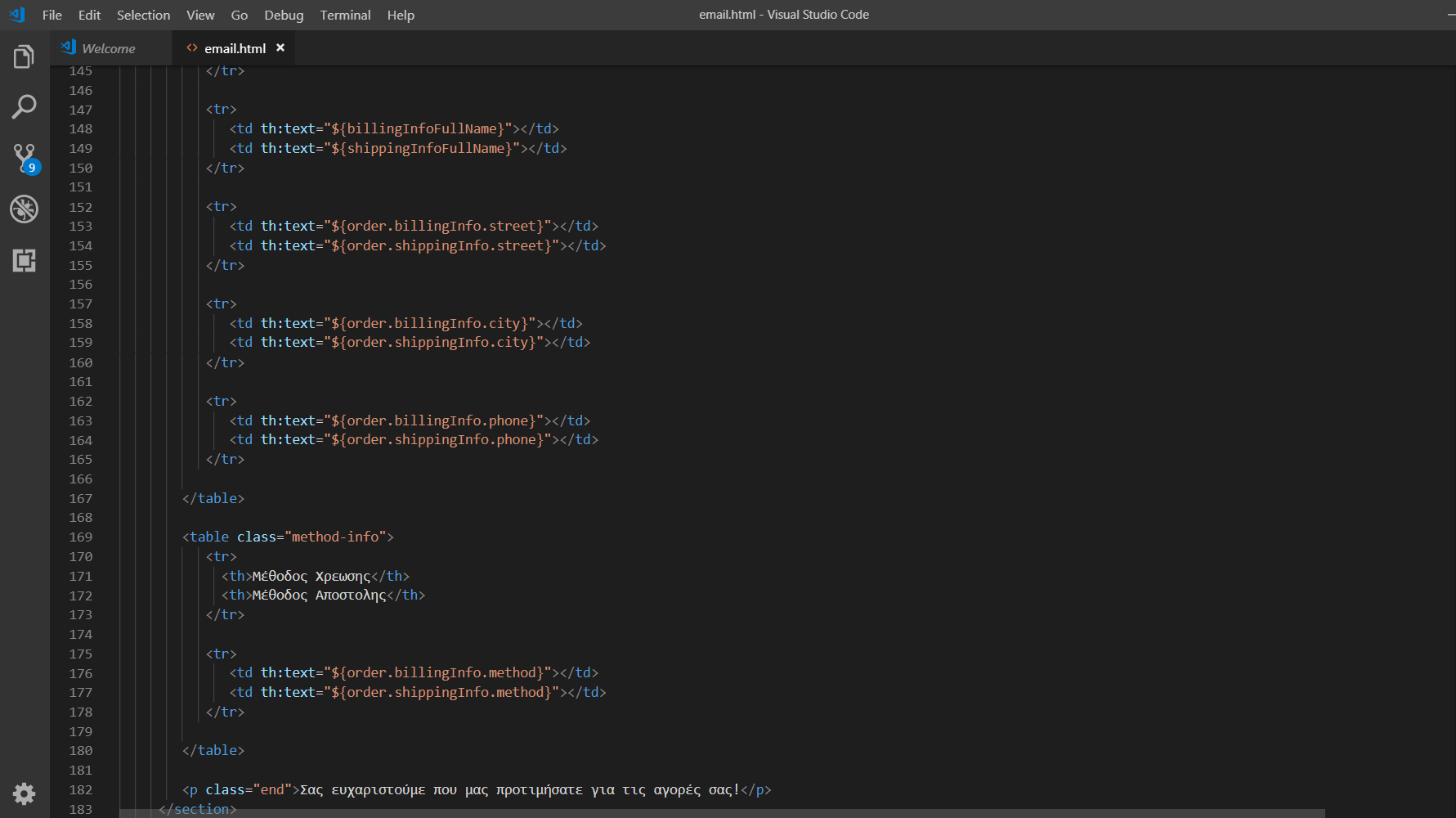The height and width of the screenshot is (818, 1456).
Task: Place cursor on billingInfoFullName expression
Action: click(x=418, y=129)
